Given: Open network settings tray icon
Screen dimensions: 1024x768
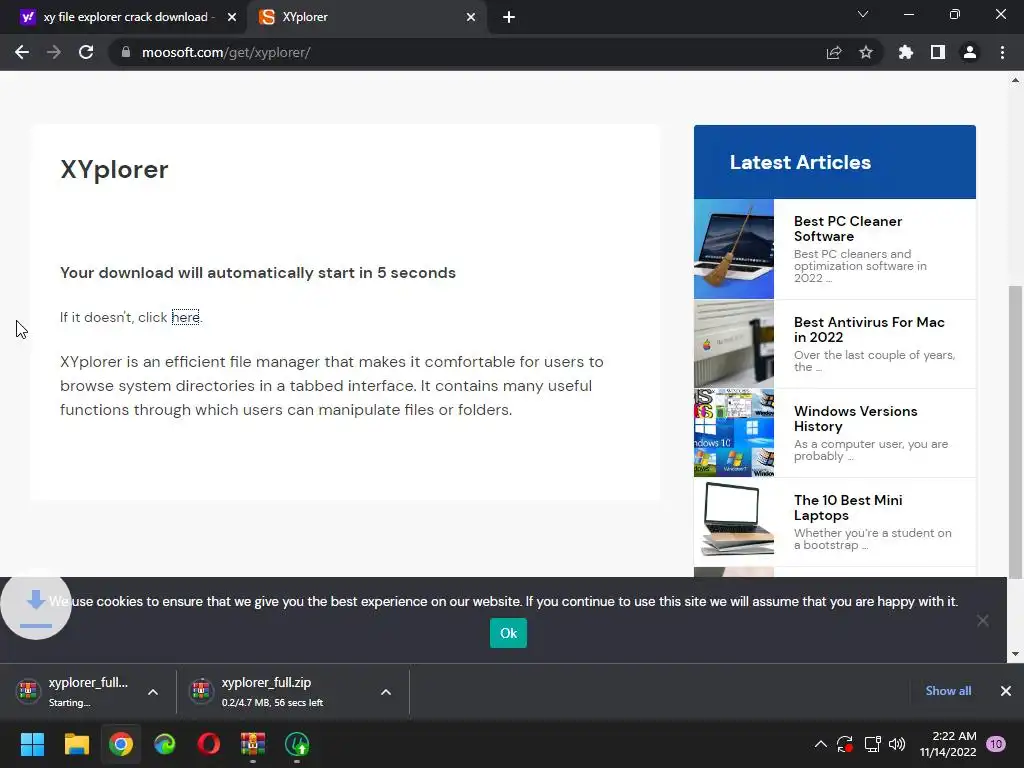Looking at the screenshot, I should click(872, 744).
